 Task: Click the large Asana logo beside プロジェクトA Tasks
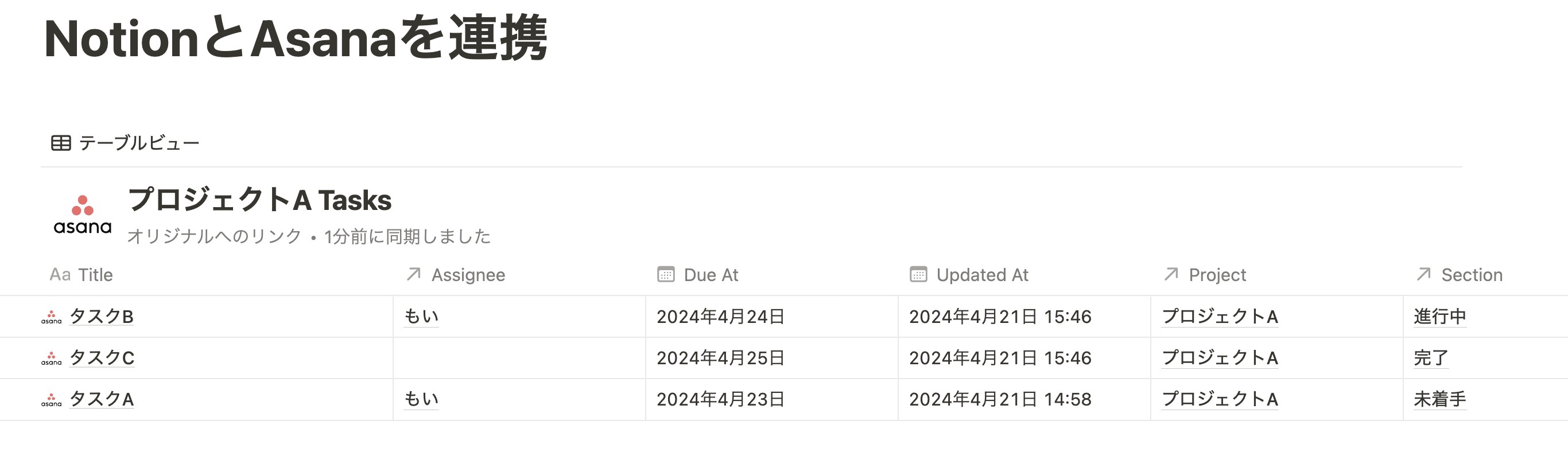(83, 215)
